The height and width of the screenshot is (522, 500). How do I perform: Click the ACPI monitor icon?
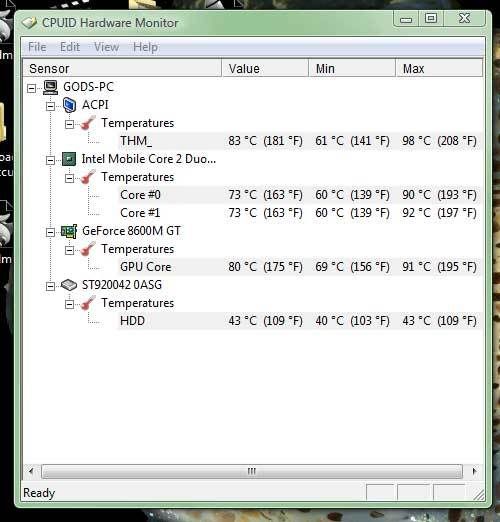[69, 105]
